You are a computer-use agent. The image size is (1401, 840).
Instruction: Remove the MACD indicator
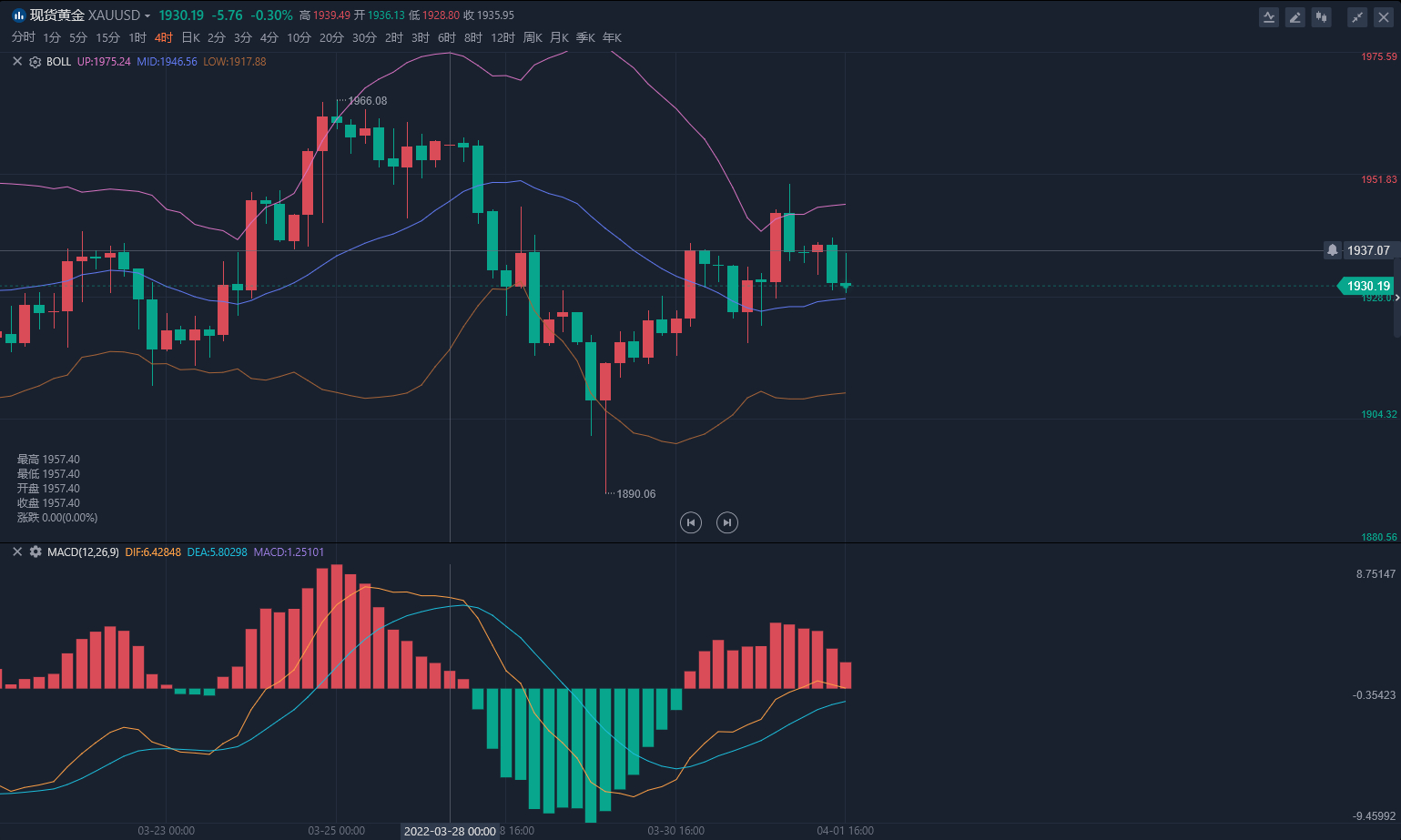(x=17, y=552)
